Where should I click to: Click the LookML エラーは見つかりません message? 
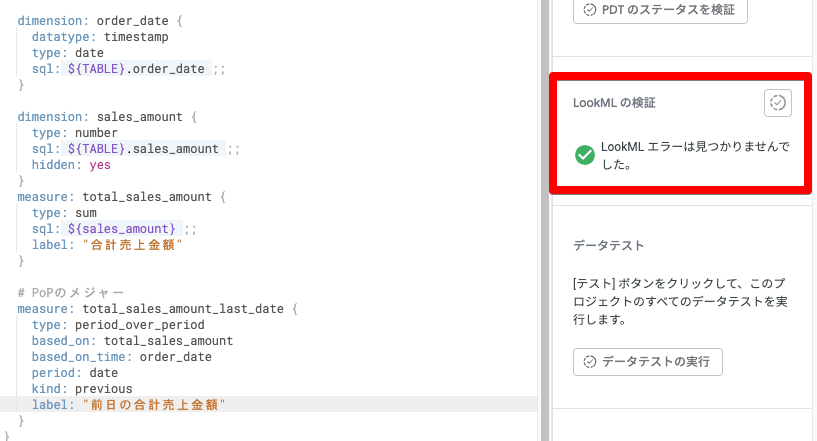point(695,155)
